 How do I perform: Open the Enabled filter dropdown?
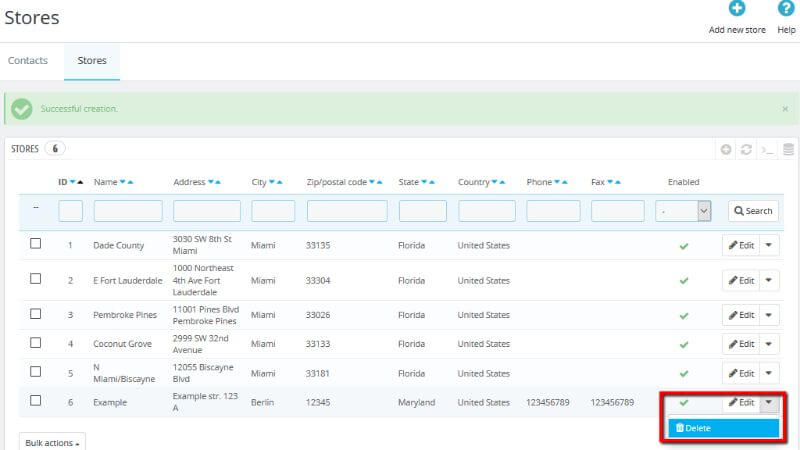pyautogui.click(x=685, y=211)
